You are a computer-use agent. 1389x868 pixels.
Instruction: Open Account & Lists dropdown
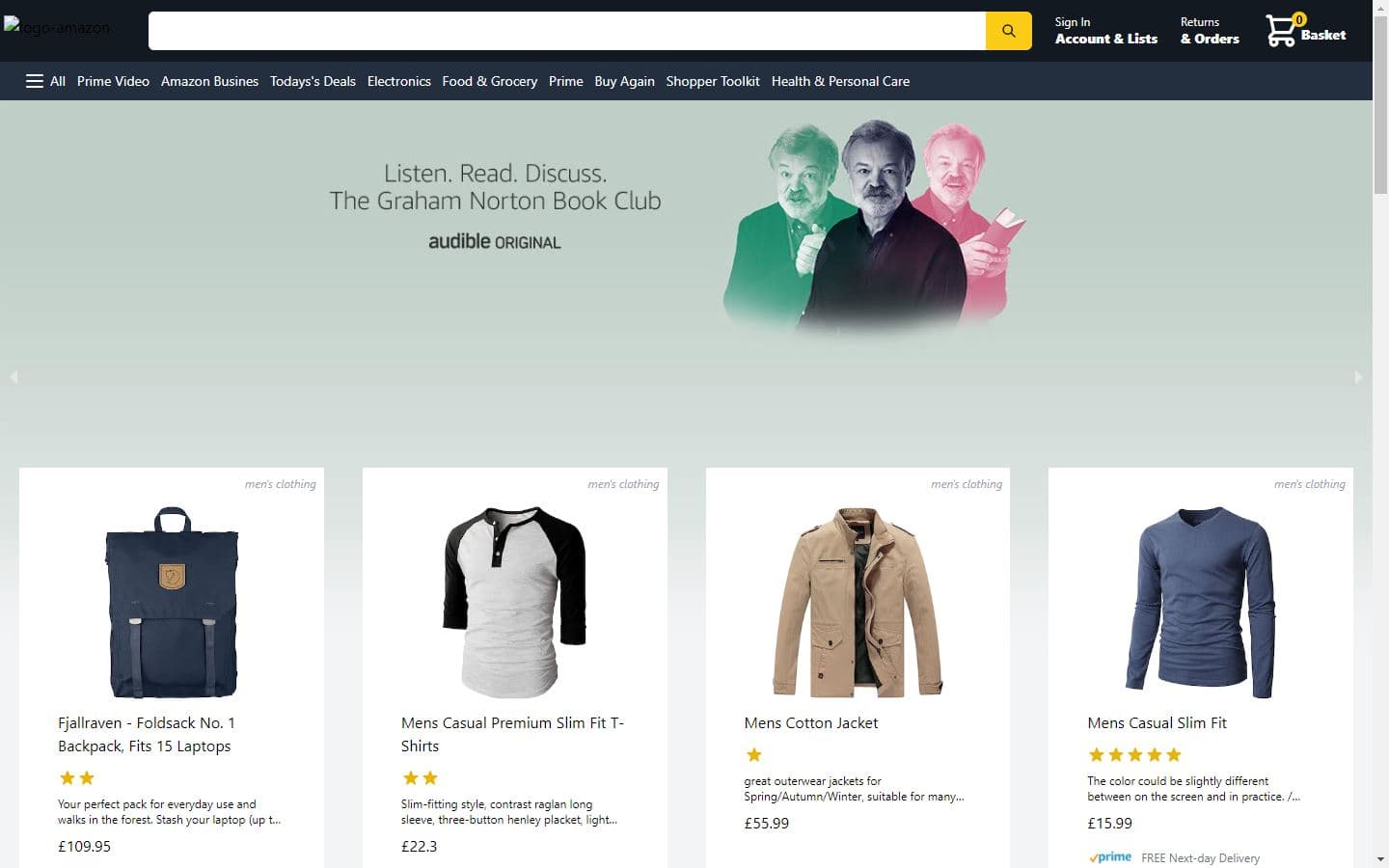tap(1105, 30)
